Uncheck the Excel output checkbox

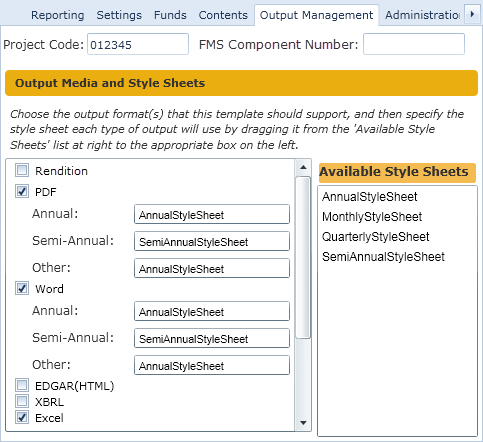(x=22, y=417)
